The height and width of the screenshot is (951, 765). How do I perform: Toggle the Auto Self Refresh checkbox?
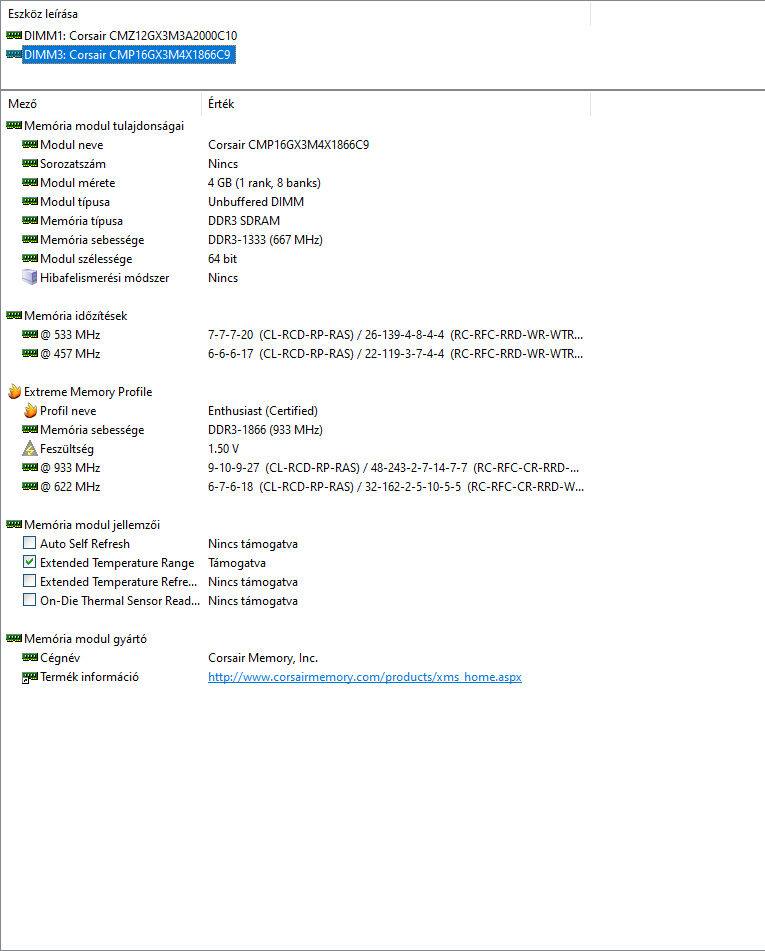click(x=29, y=543)
